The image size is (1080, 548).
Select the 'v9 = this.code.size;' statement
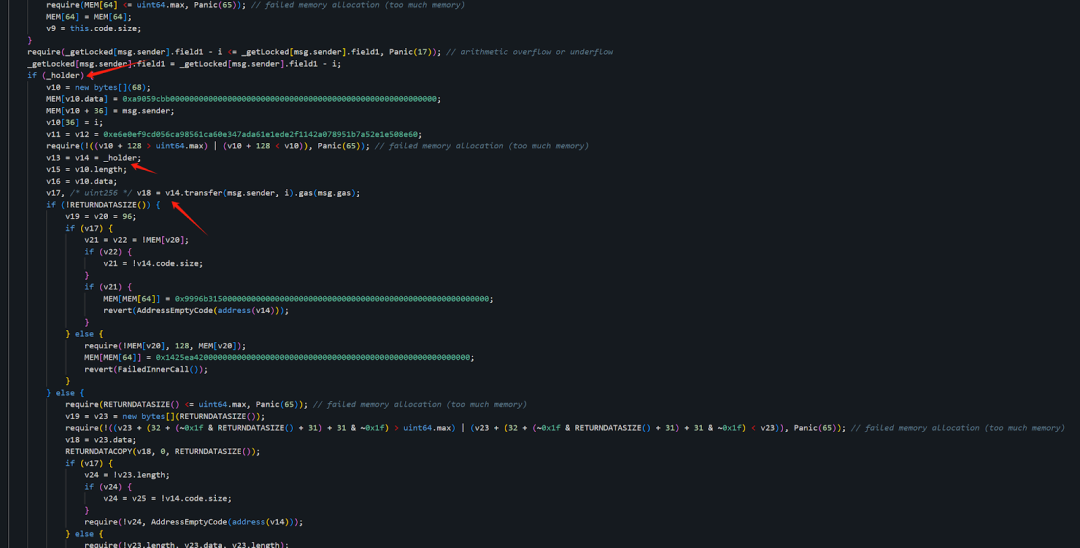pos(93,28)
